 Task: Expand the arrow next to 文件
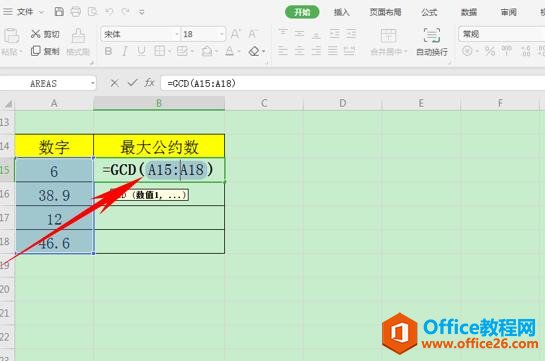tap(41, 12)
